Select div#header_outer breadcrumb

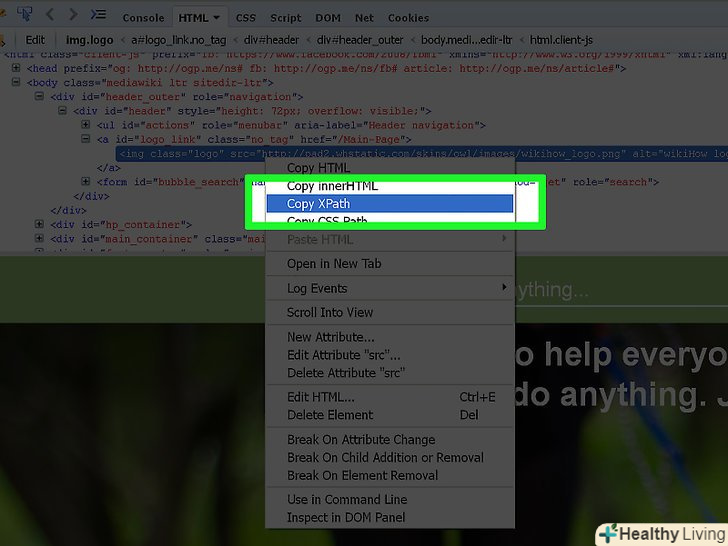[360, 40]
